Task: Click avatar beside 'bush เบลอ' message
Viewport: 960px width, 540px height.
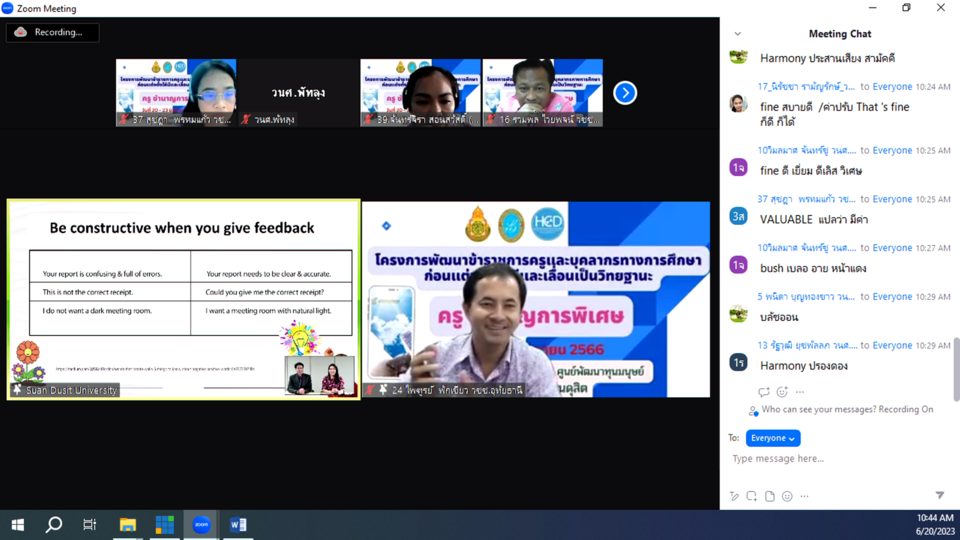Action: (x=738, y=265)
